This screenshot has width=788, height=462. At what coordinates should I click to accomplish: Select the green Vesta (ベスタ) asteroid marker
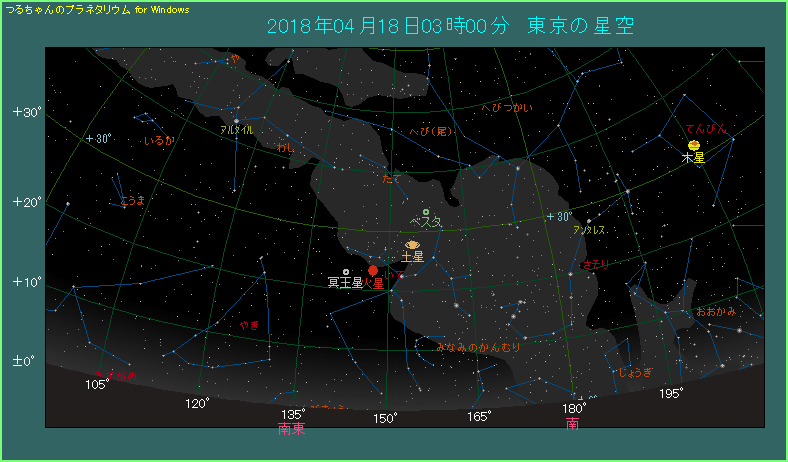[x=426, y=212]
